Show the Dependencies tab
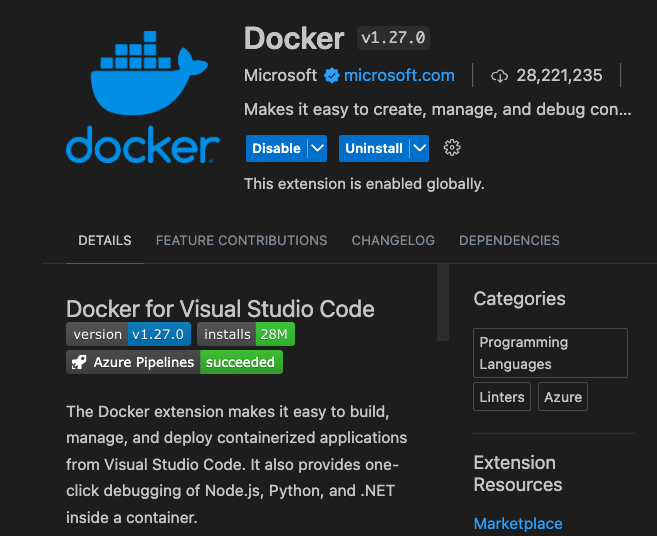This screenshot has width=657, height=536. point(509,241)
